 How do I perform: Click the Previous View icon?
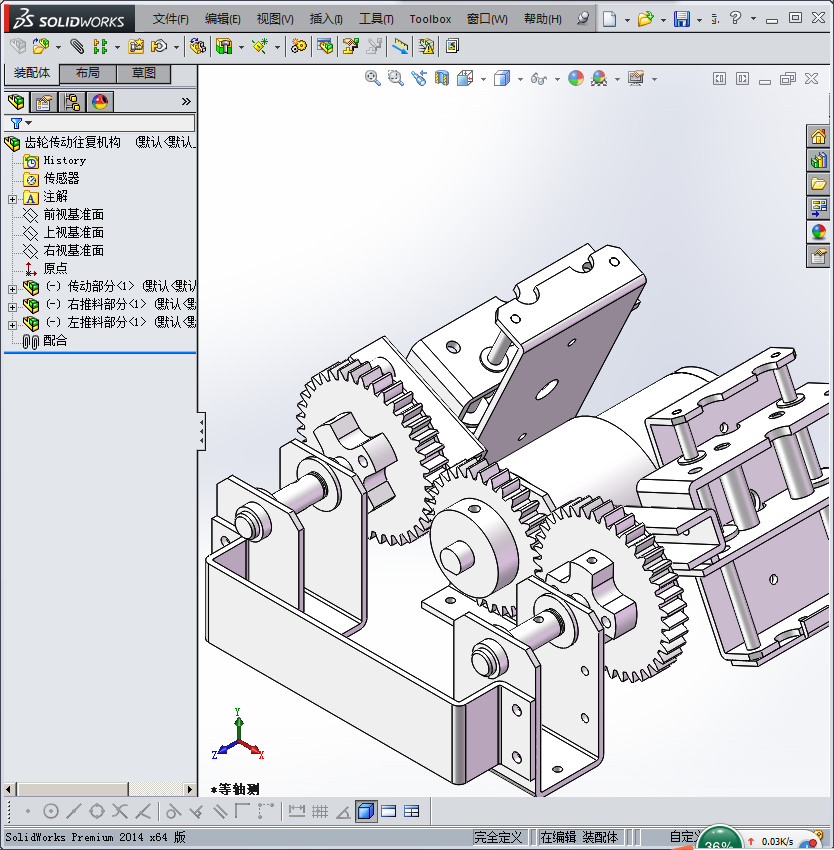419,79
